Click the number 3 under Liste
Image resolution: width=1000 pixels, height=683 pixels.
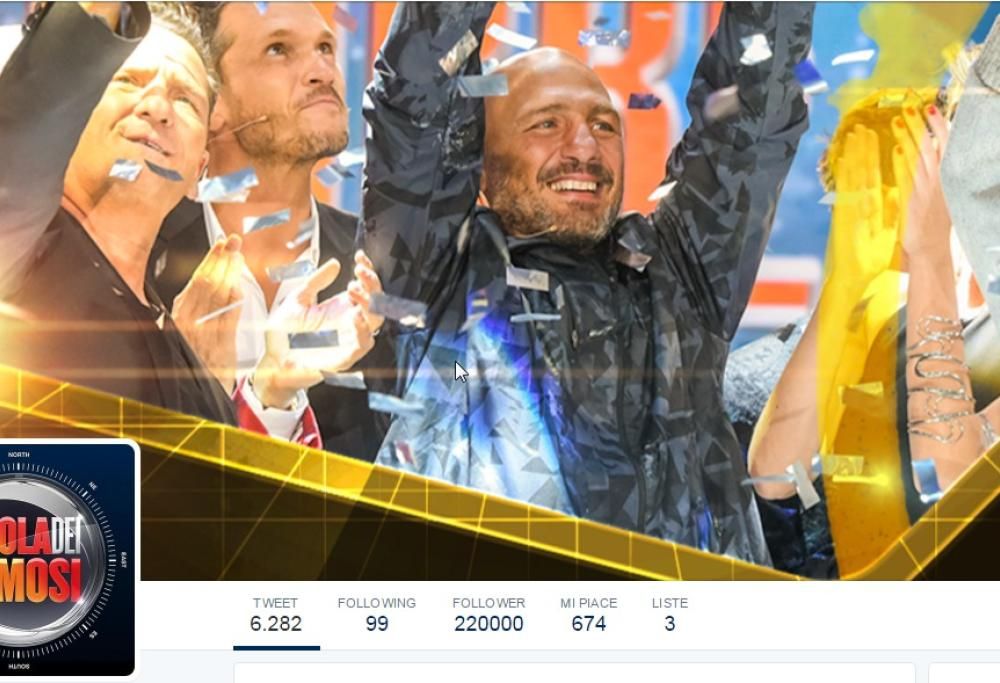pos(670,624)
